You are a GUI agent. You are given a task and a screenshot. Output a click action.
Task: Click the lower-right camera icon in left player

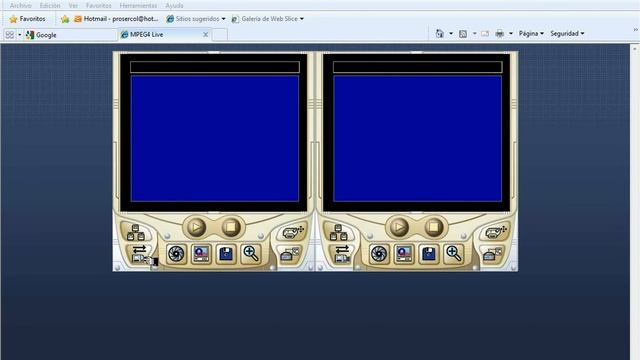(289, 254)
